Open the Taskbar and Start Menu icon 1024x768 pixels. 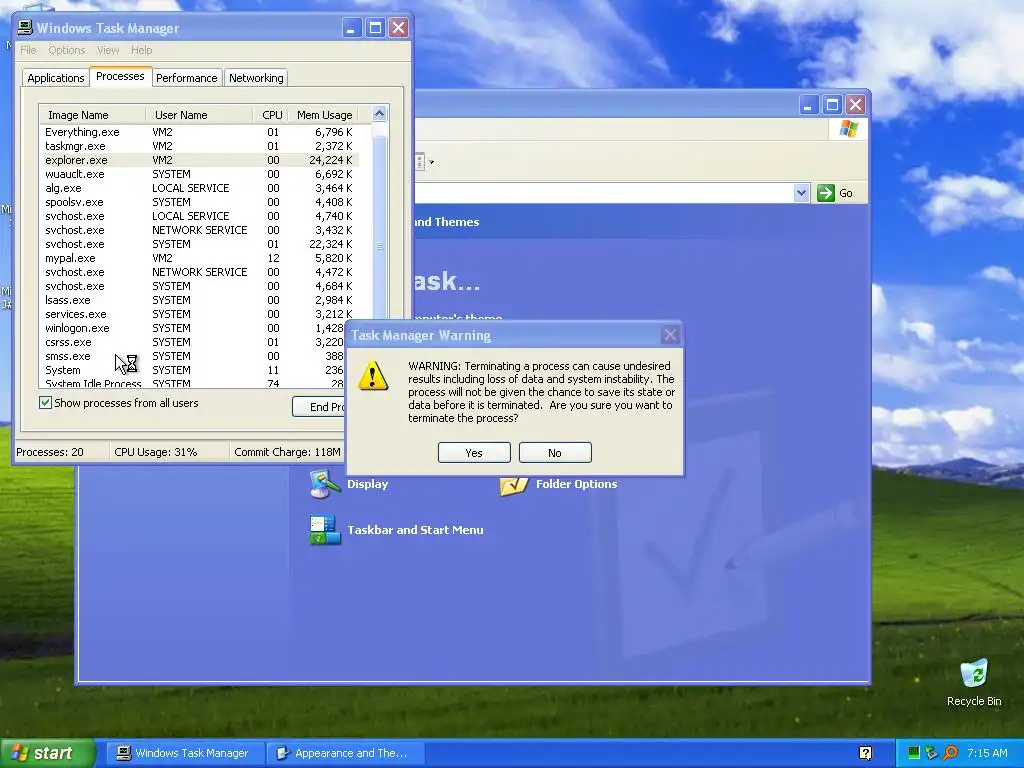coord(325,530)
